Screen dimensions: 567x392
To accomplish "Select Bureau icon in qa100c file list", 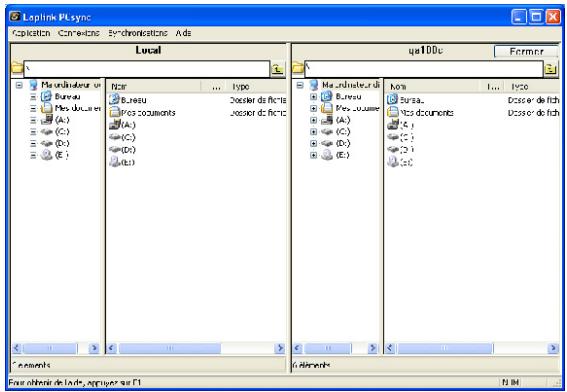I will (x=392, y=99).
